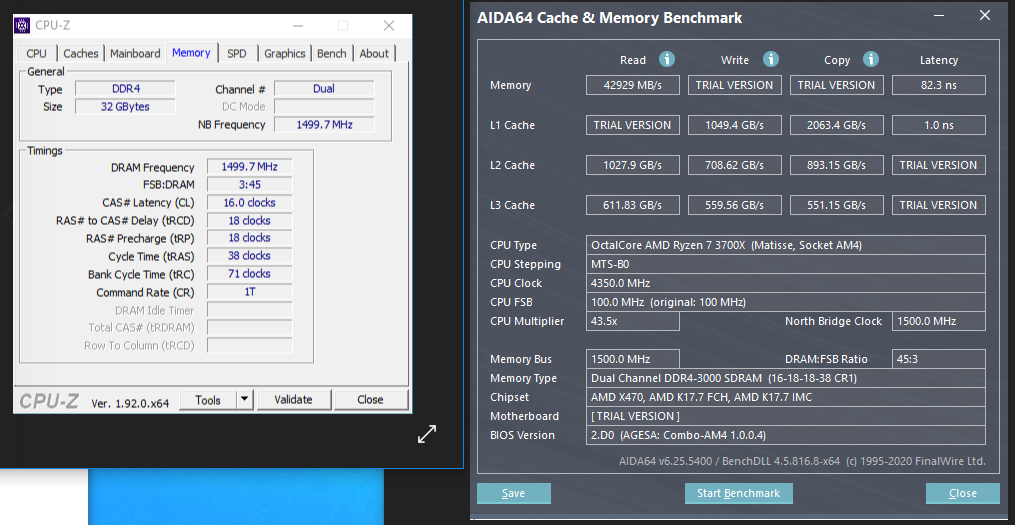Click the NB Frequency 1499.7 MHz field
Image resolution: width=1015 pixels, height=525 pixels.
click(324, 124)
